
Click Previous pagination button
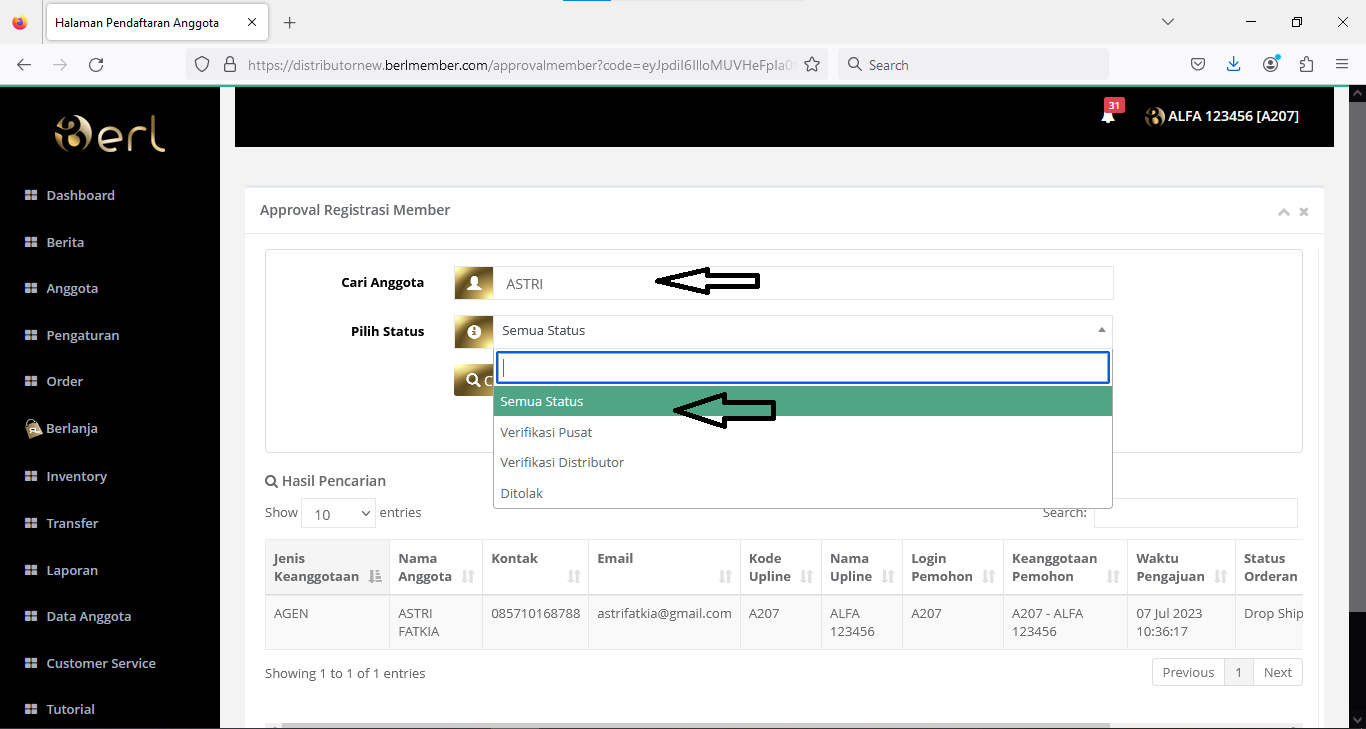click(1188, 672)
